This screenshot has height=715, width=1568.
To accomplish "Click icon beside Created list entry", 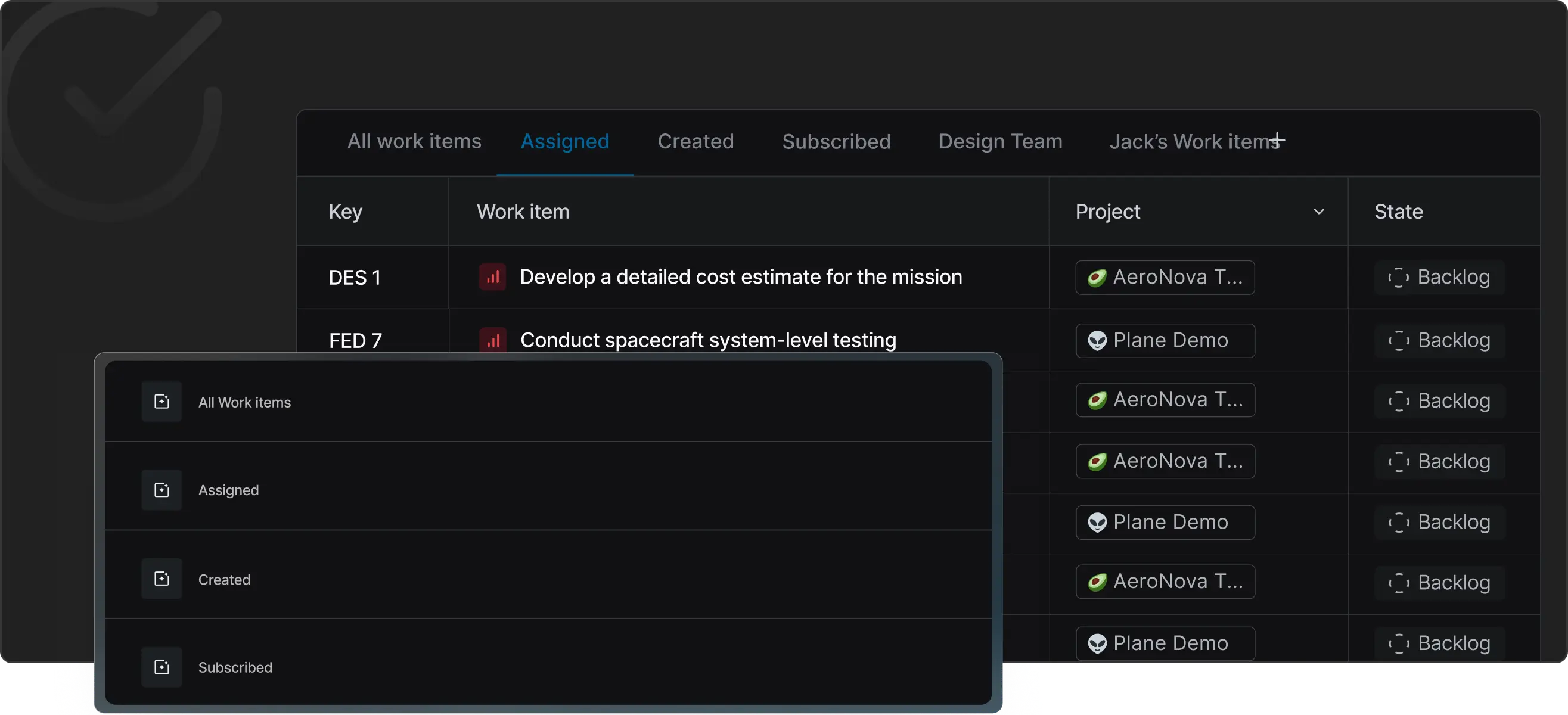I will [162, 579].
